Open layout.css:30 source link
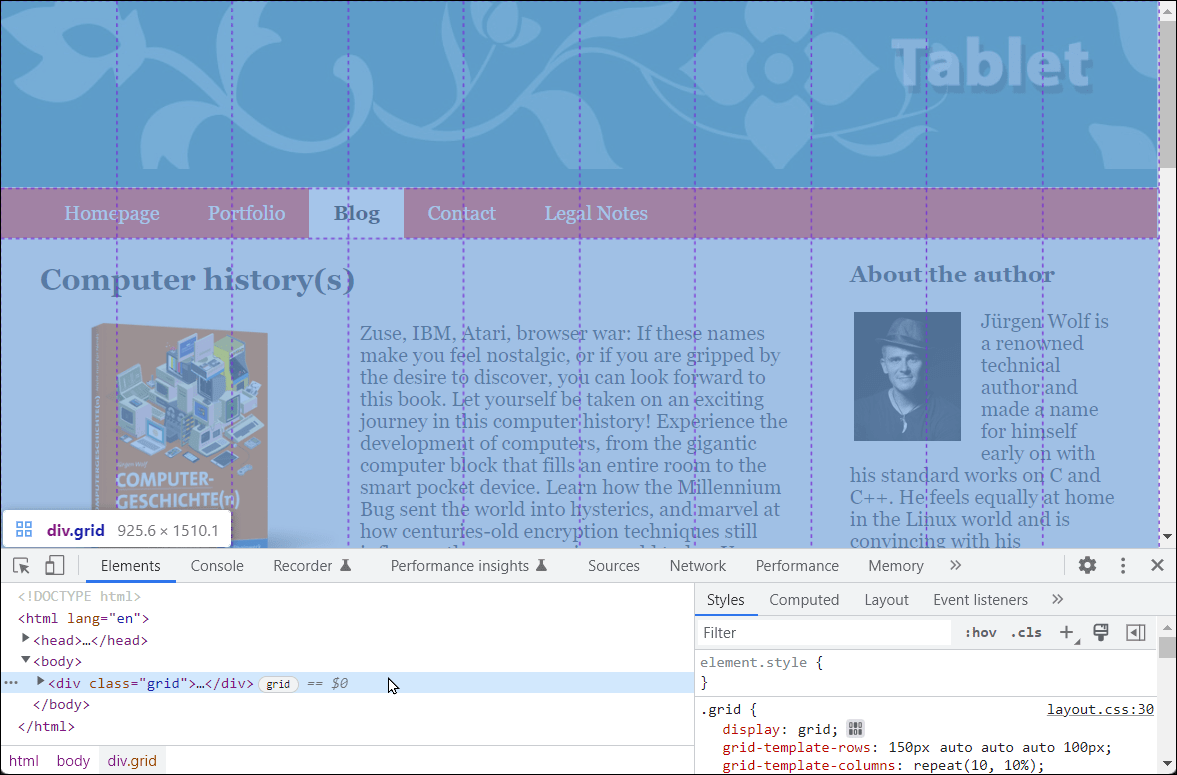This screenshot has height=775, width=1177. (x=1100, y=709)
